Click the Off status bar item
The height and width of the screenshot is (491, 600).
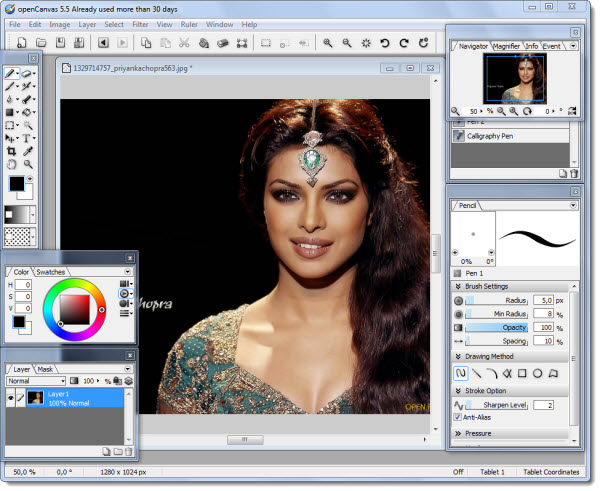coord(458,472)
